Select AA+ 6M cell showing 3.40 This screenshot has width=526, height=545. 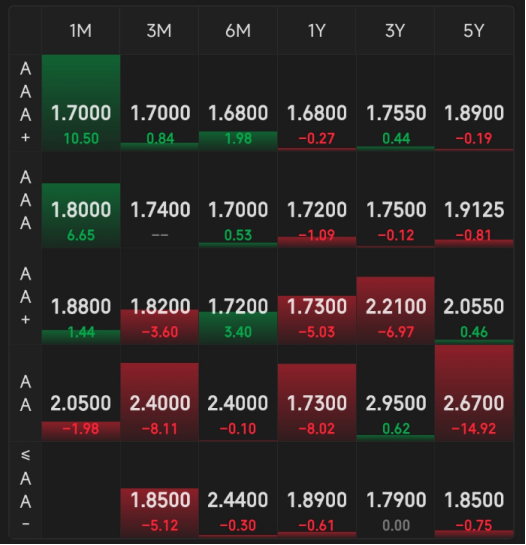238,296
